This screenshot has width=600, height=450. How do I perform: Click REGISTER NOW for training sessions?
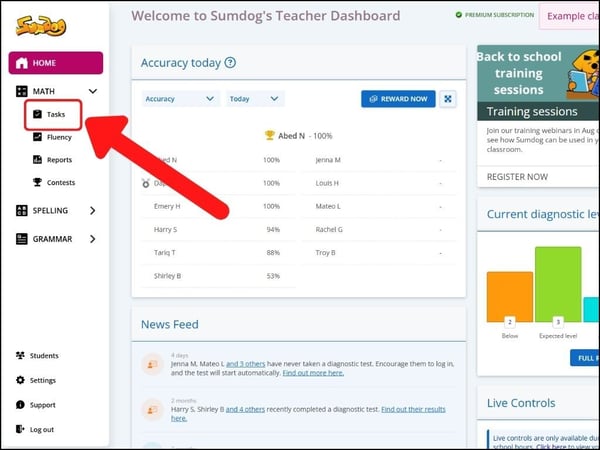(x=517, y=177)
